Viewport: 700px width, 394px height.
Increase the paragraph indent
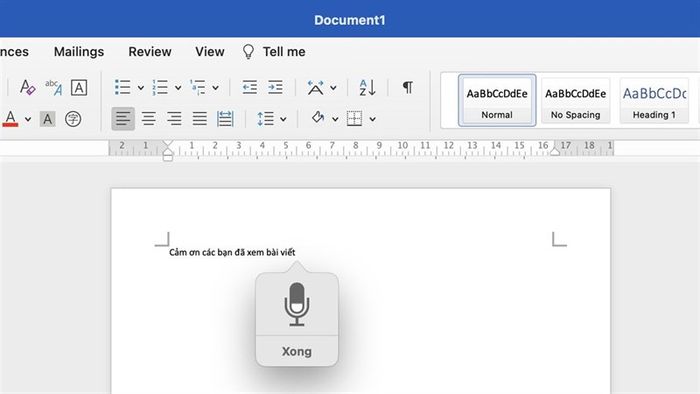(x=275, y=87)
